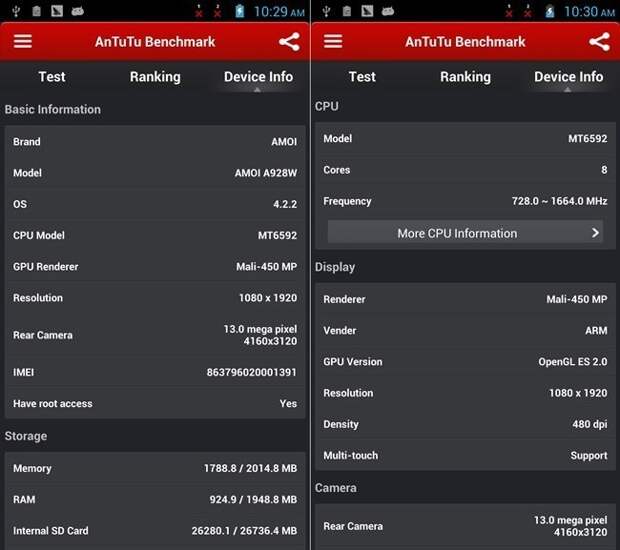Tap the Multi-touch Support row
The height and width of the screenshot is (550, 620).
(x=465, y=455)
